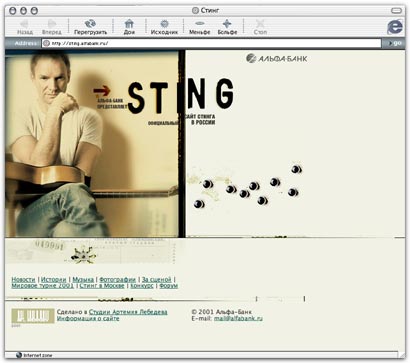Click the photo of Sting with guitar
The height and width of the screenshot is (363, 410).
[x=92, y=144]
